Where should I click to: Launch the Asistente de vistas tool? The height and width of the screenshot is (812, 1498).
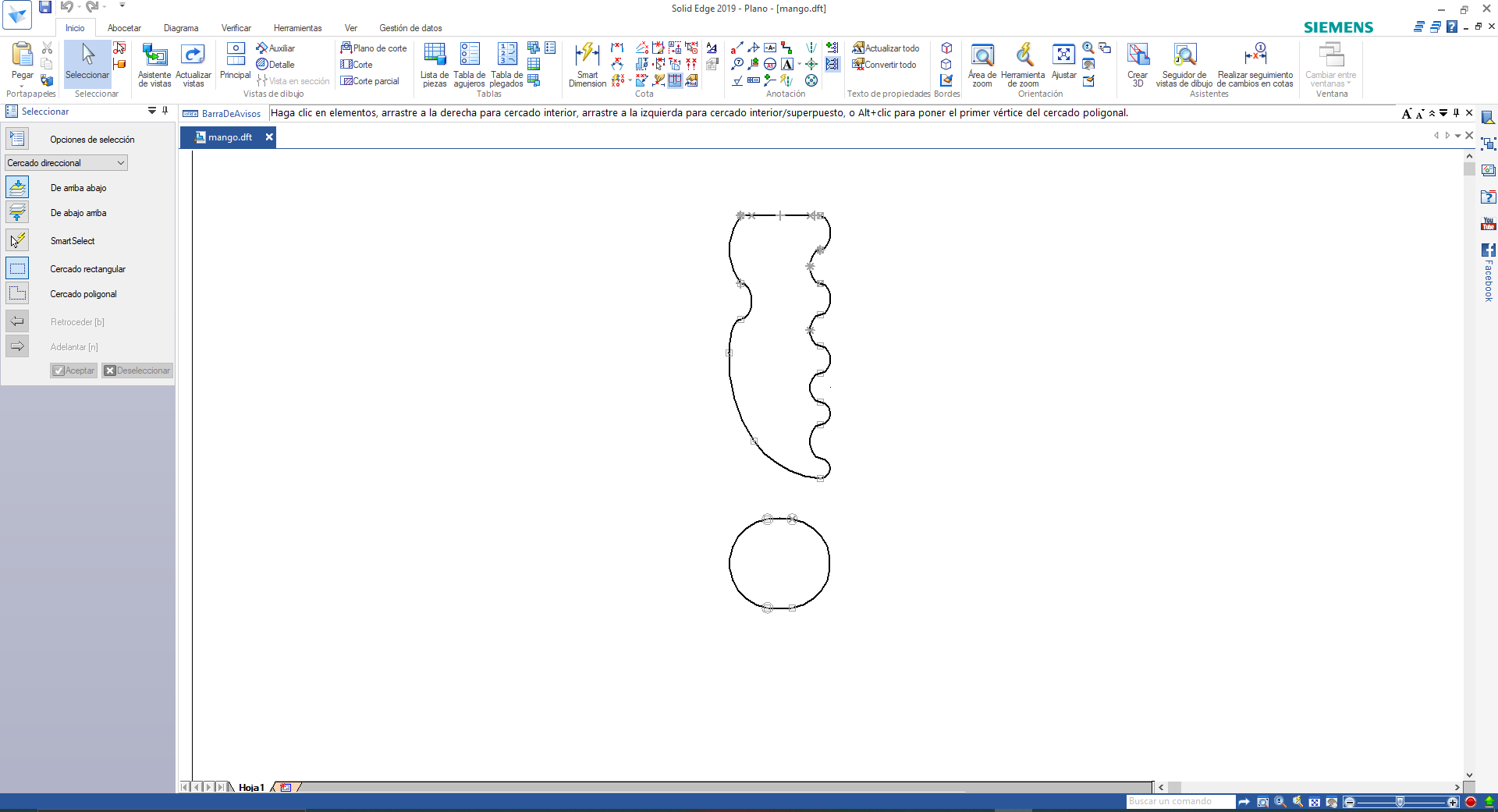[154, 66]
